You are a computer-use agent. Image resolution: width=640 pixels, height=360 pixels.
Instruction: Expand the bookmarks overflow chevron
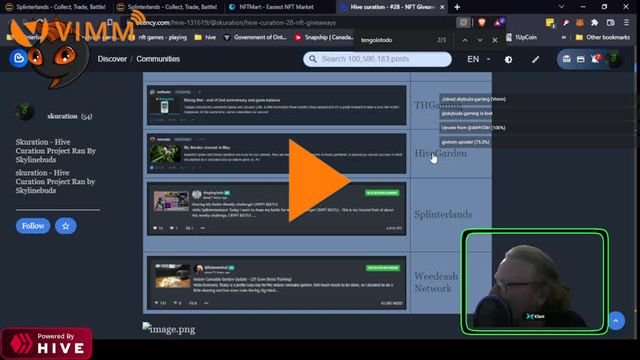coord(564,37)
